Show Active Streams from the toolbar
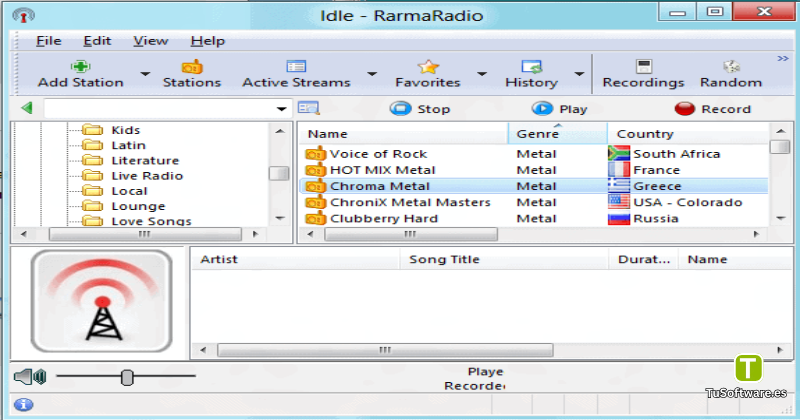Image resolution: width=800 pixels, height=420 pixels. 296,75
